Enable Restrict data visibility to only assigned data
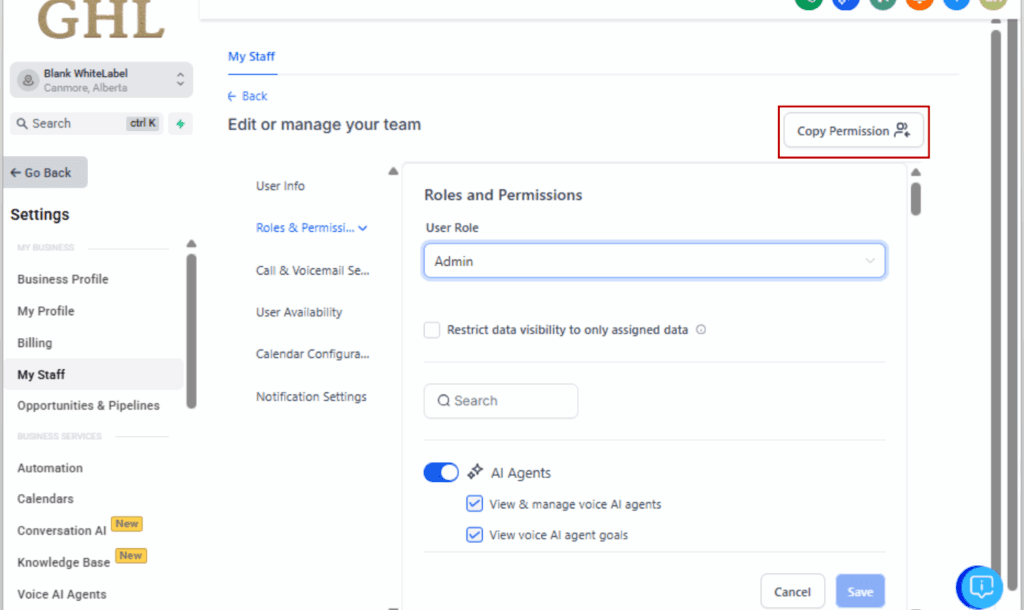 coord(431,329)
